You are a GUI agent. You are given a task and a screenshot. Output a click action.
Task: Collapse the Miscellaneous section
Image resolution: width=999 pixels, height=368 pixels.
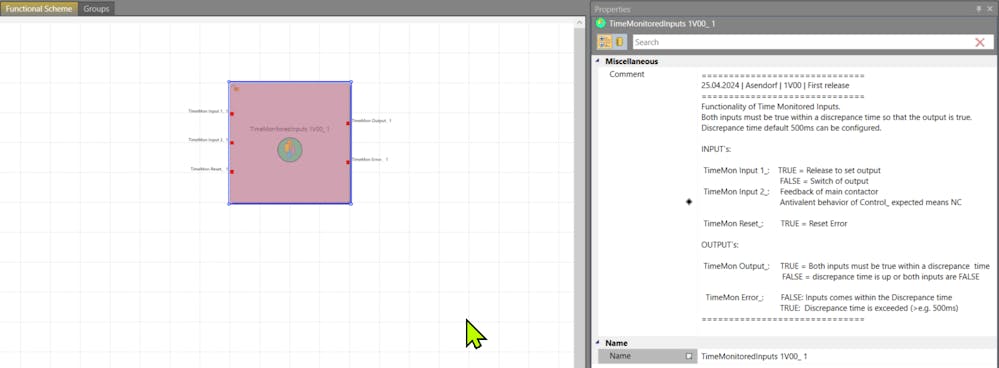point(598,61)
